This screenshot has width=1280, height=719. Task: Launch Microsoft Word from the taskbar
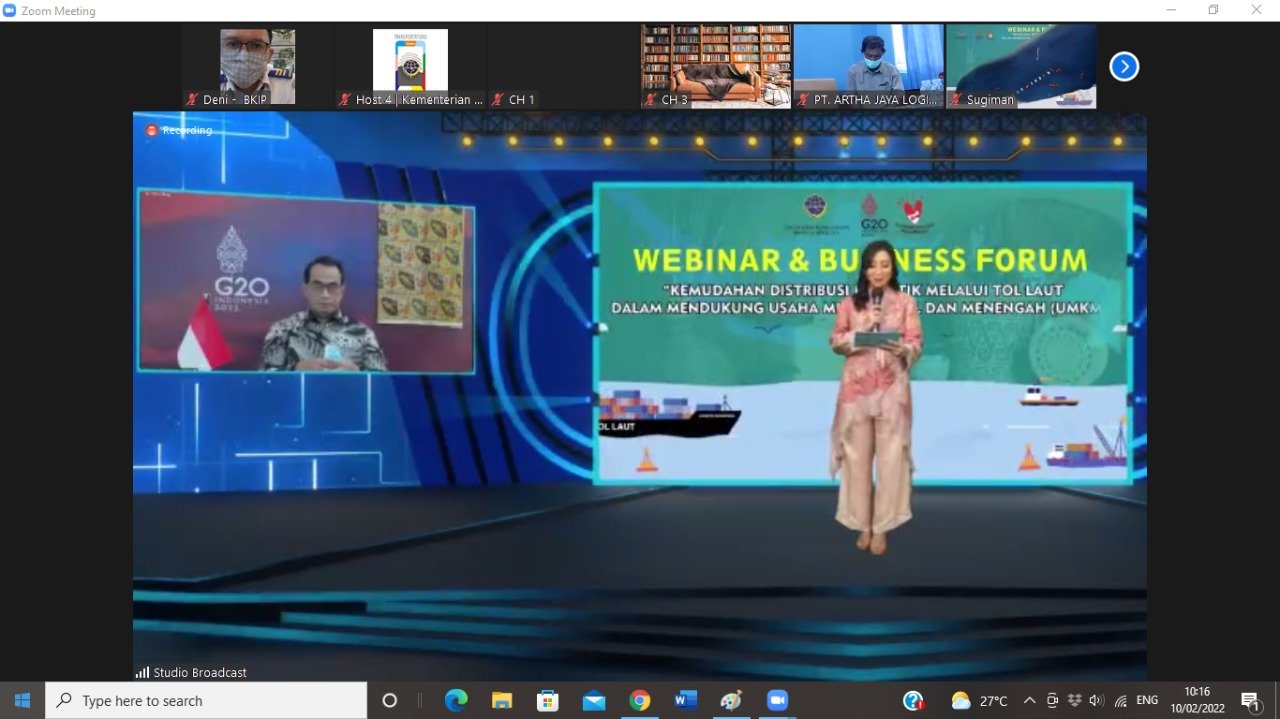tap(685, 701)
